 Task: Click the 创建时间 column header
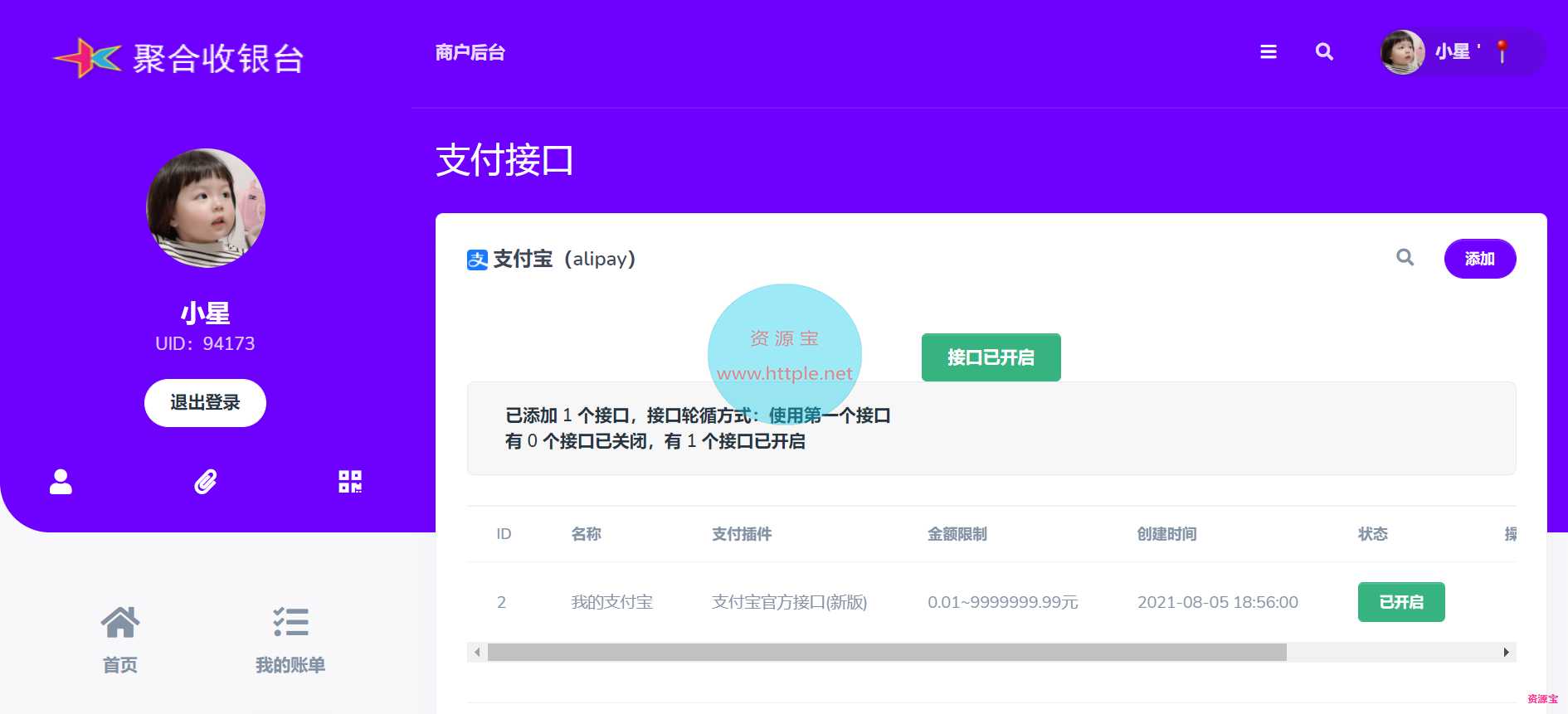pyautogui.click(x=1167, y=534)
